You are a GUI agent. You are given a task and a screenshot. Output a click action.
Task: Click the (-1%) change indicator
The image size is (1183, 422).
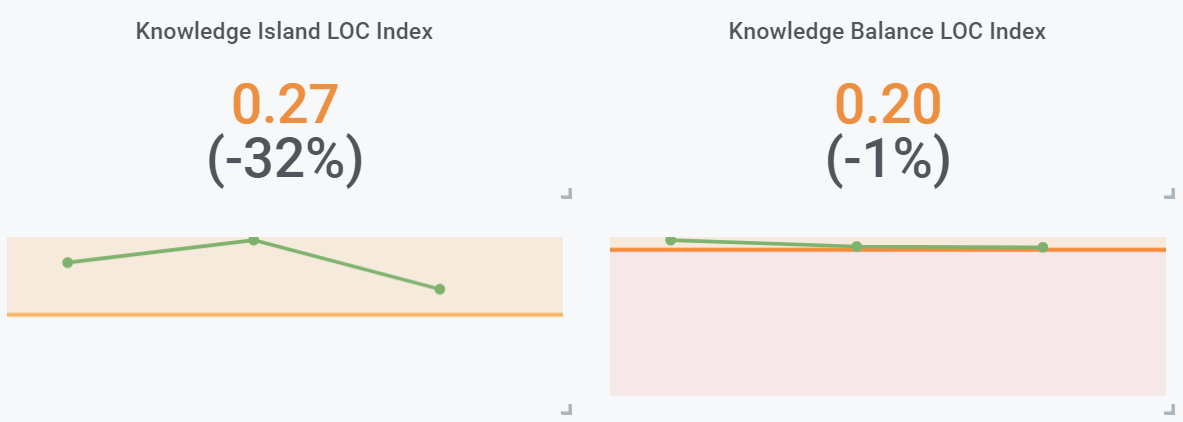887,161
